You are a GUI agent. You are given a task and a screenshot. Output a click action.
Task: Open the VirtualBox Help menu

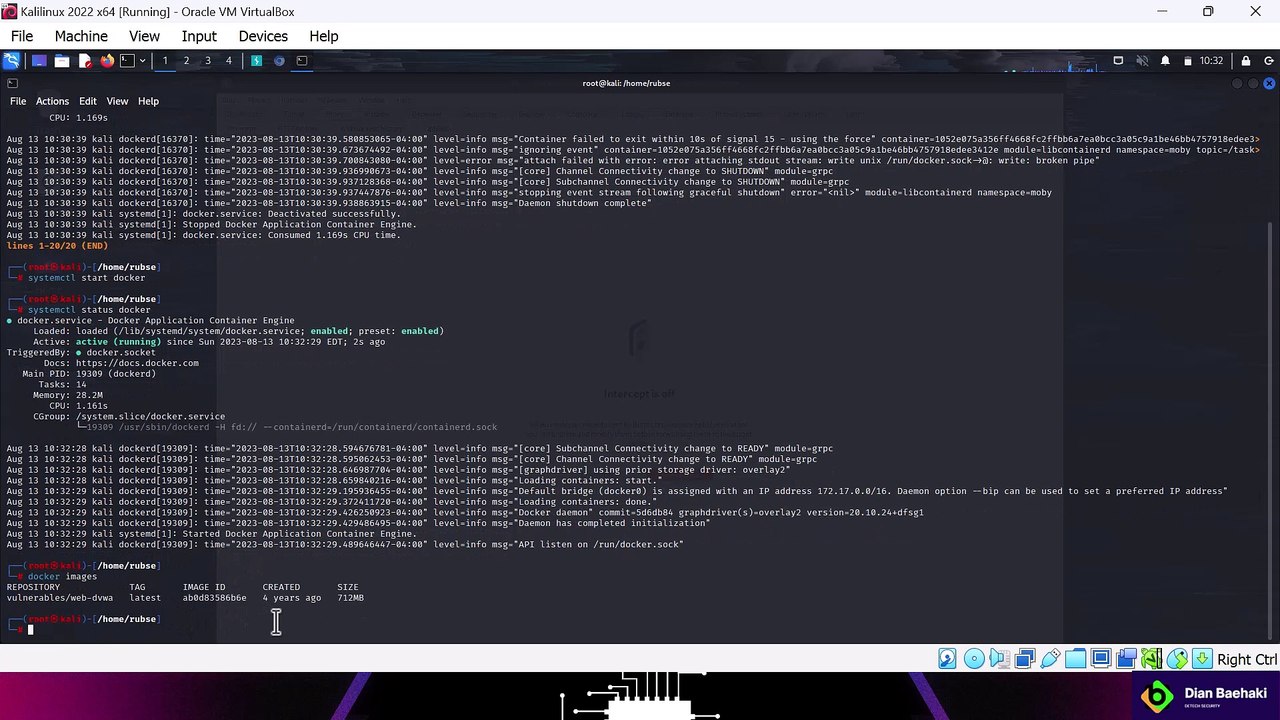(323, 36)
